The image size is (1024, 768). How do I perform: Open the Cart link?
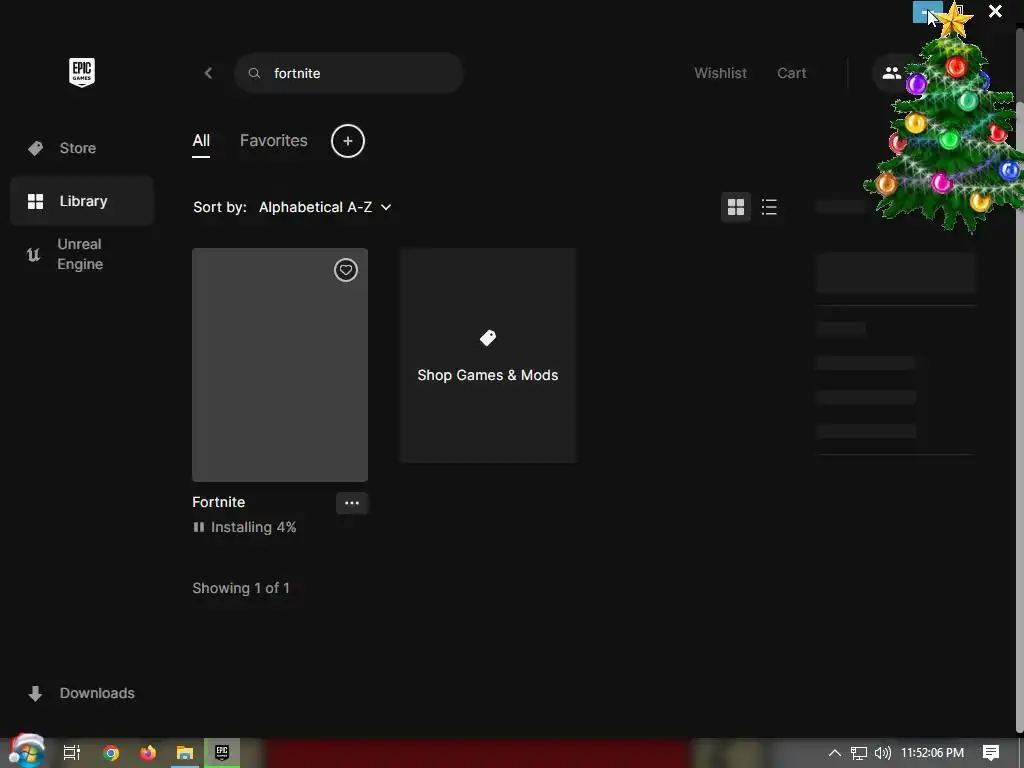(x=792, y=73)
